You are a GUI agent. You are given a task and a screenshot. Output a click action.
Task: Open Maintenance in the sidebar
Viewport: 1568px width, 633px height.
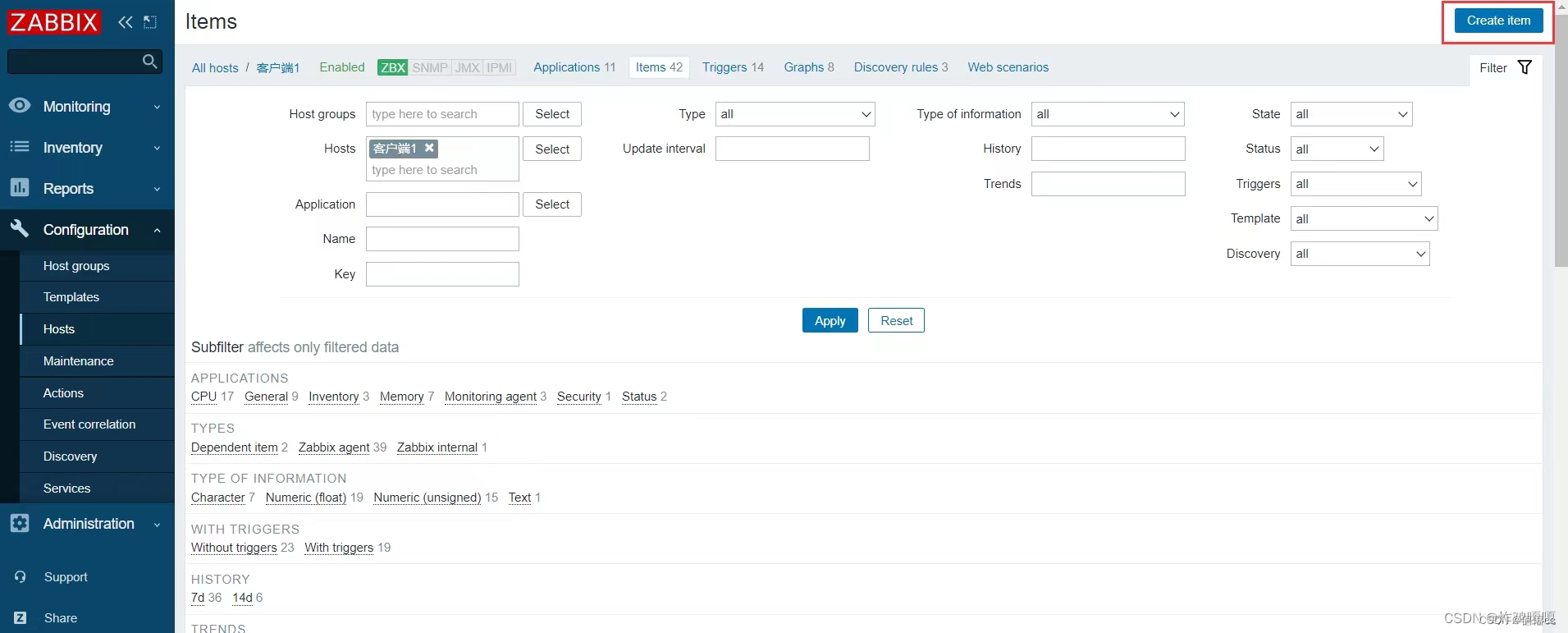97,361
